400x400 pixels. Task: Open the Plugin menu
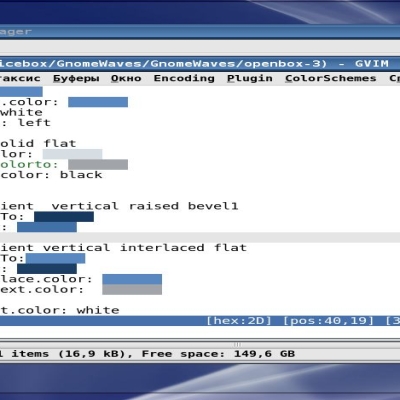point(250,79)
